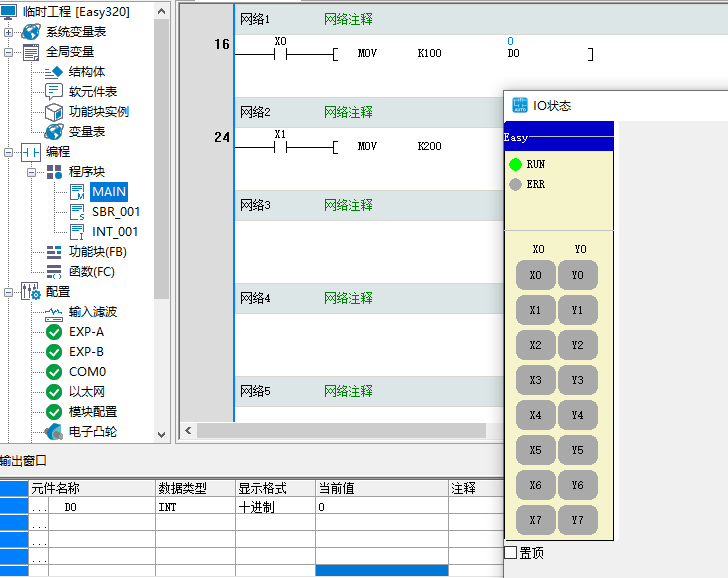Image resolution: width=728 pixels, height=578 pixels.
Task: Toggle input X0 in IO状态 panel
Action: coord(535,275)
